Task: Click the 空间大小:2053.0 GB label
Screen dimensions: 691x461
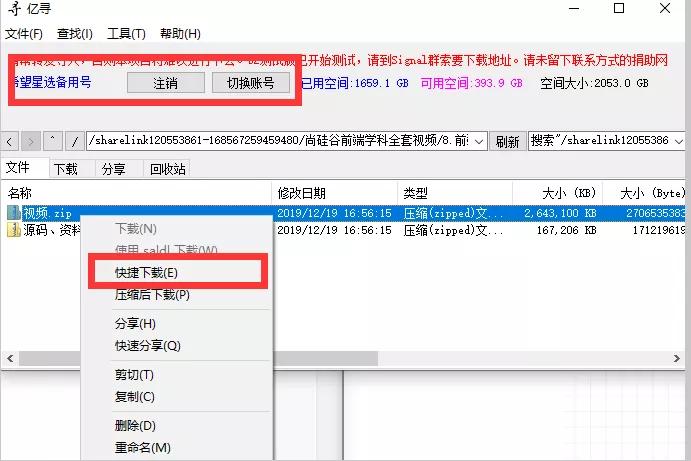Action: pos(594,83)
